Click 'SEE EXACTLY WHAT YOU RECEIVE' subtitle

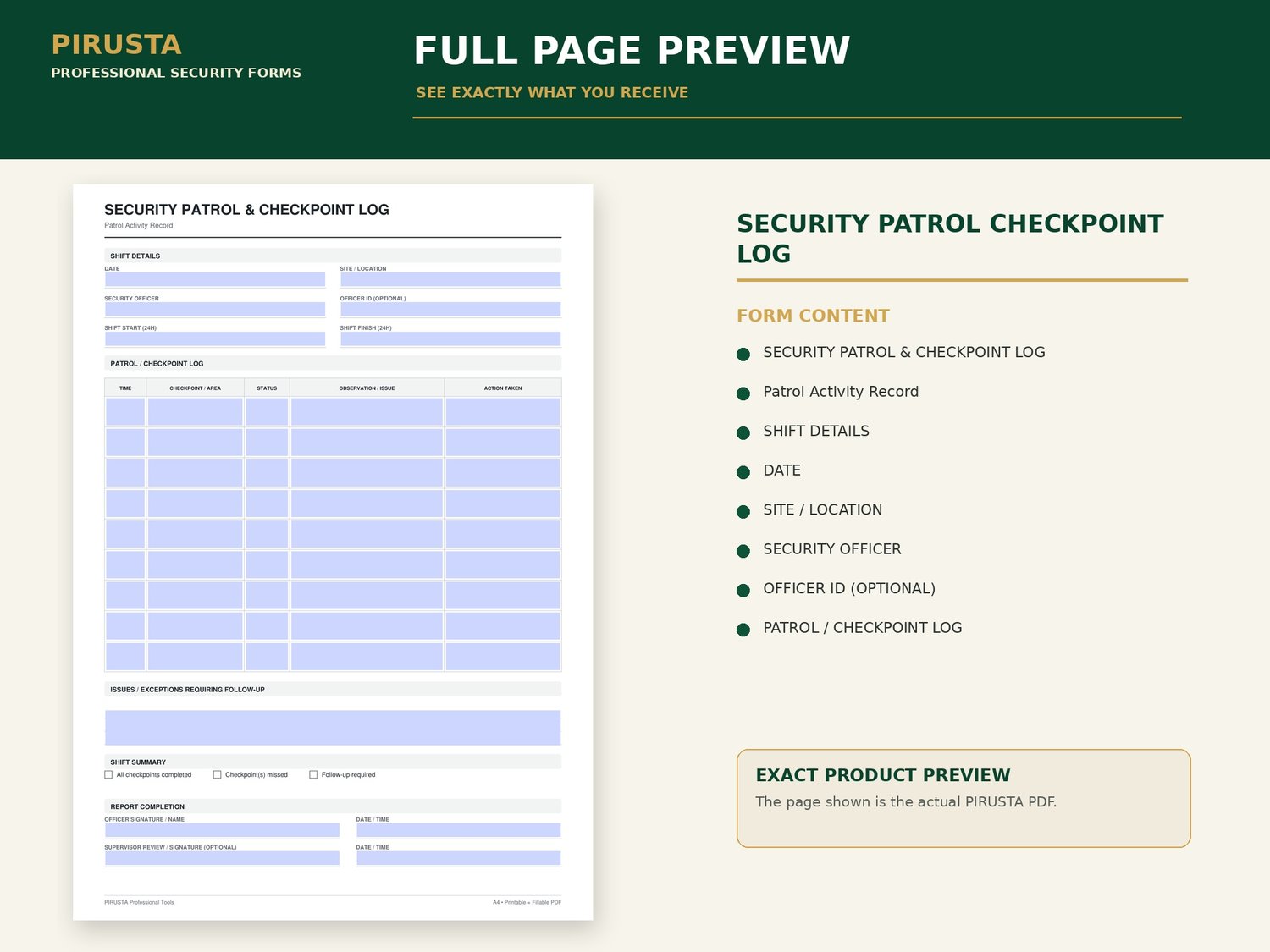pyautogui.click(x=552, y=92)
